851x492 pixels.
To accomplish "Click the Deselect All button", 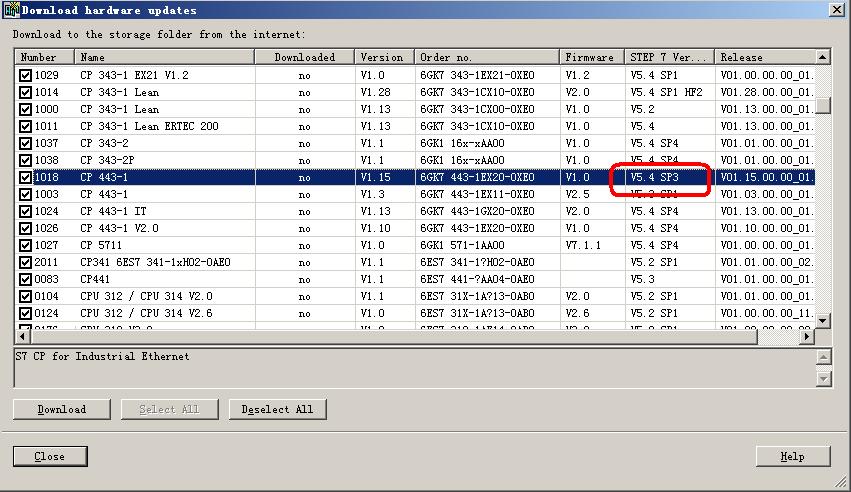I will 278,410.
